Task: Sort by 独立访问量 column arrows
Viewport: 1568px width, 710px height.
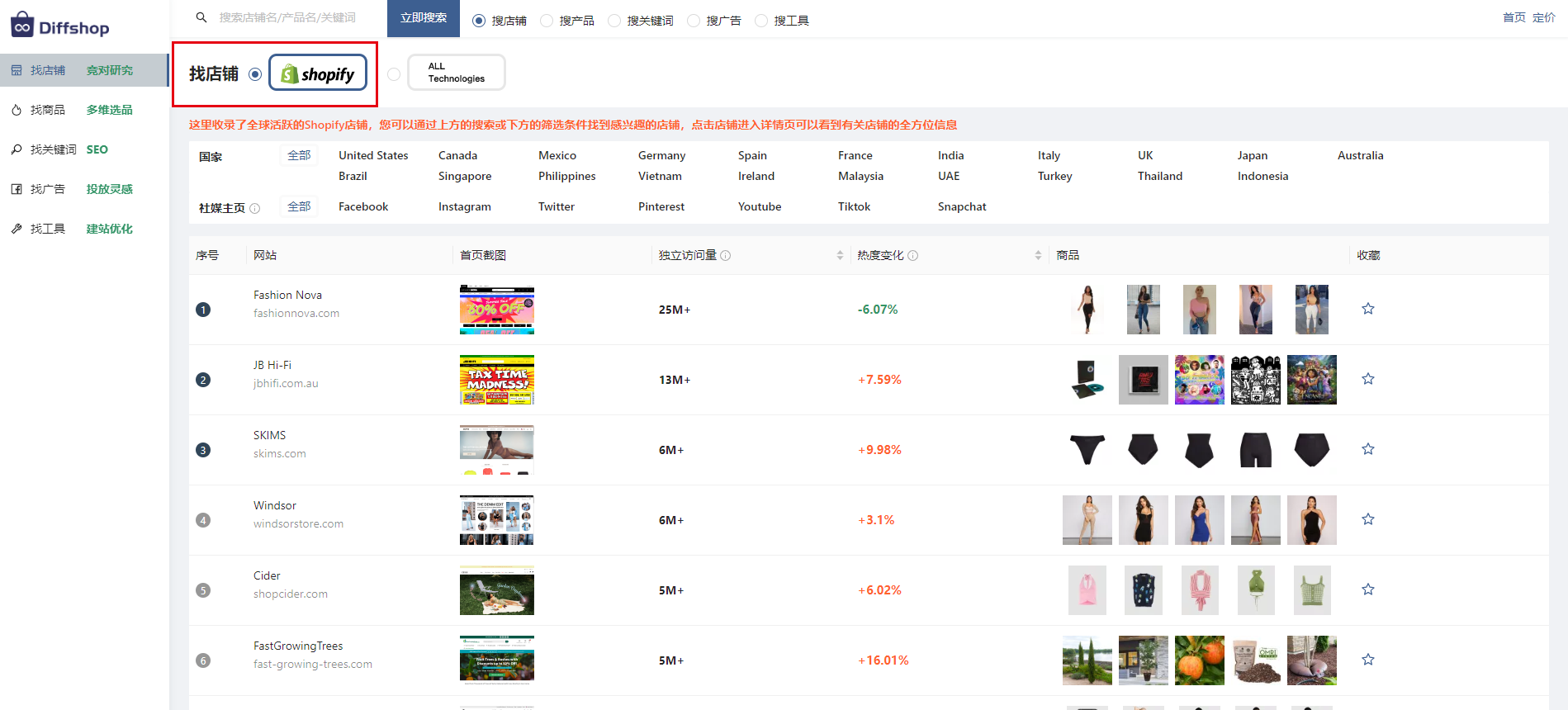Action: coord(840,256)
